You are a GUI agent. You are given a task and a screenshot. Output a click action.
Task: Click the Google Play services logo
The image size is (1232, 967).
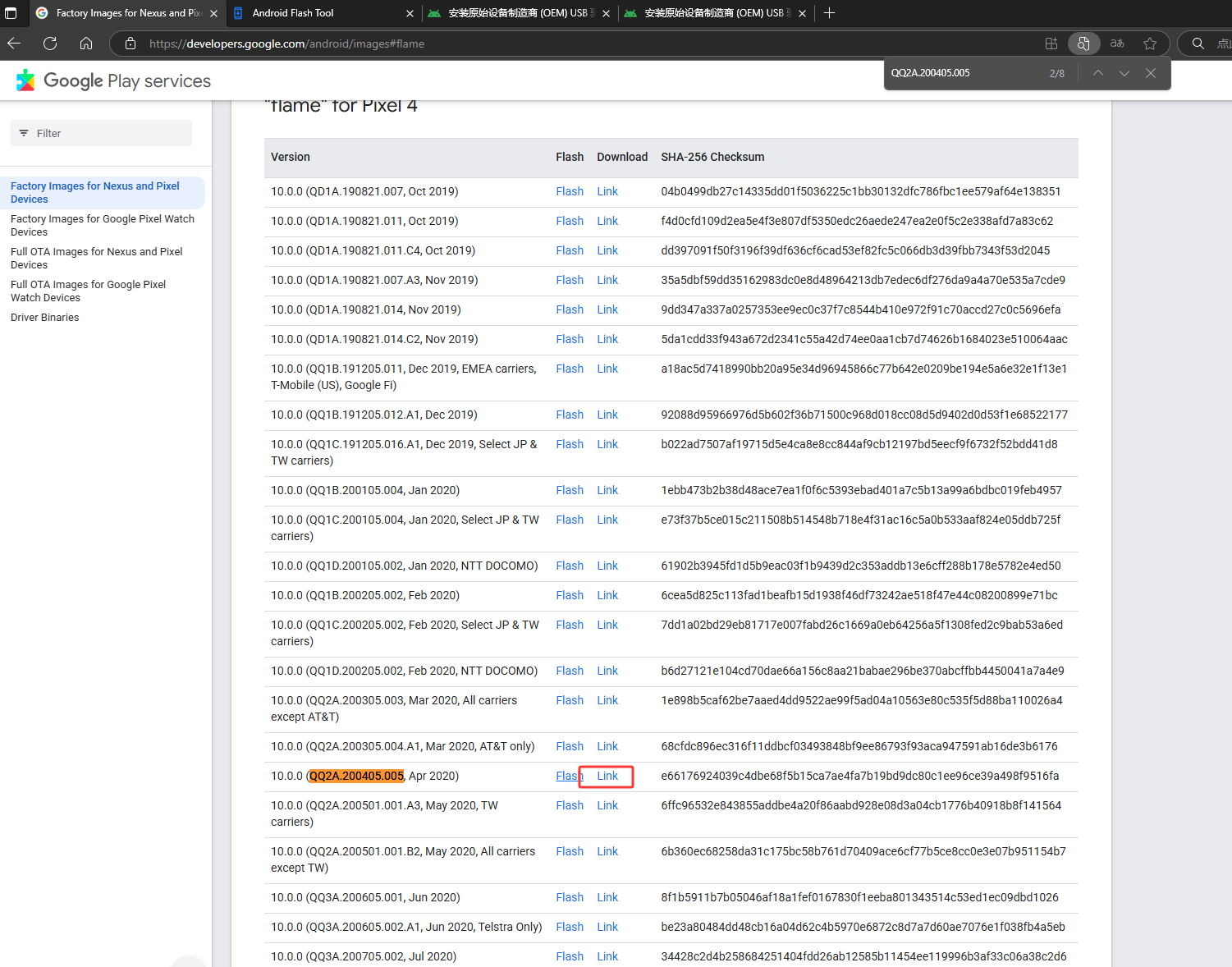click(113, 80)
